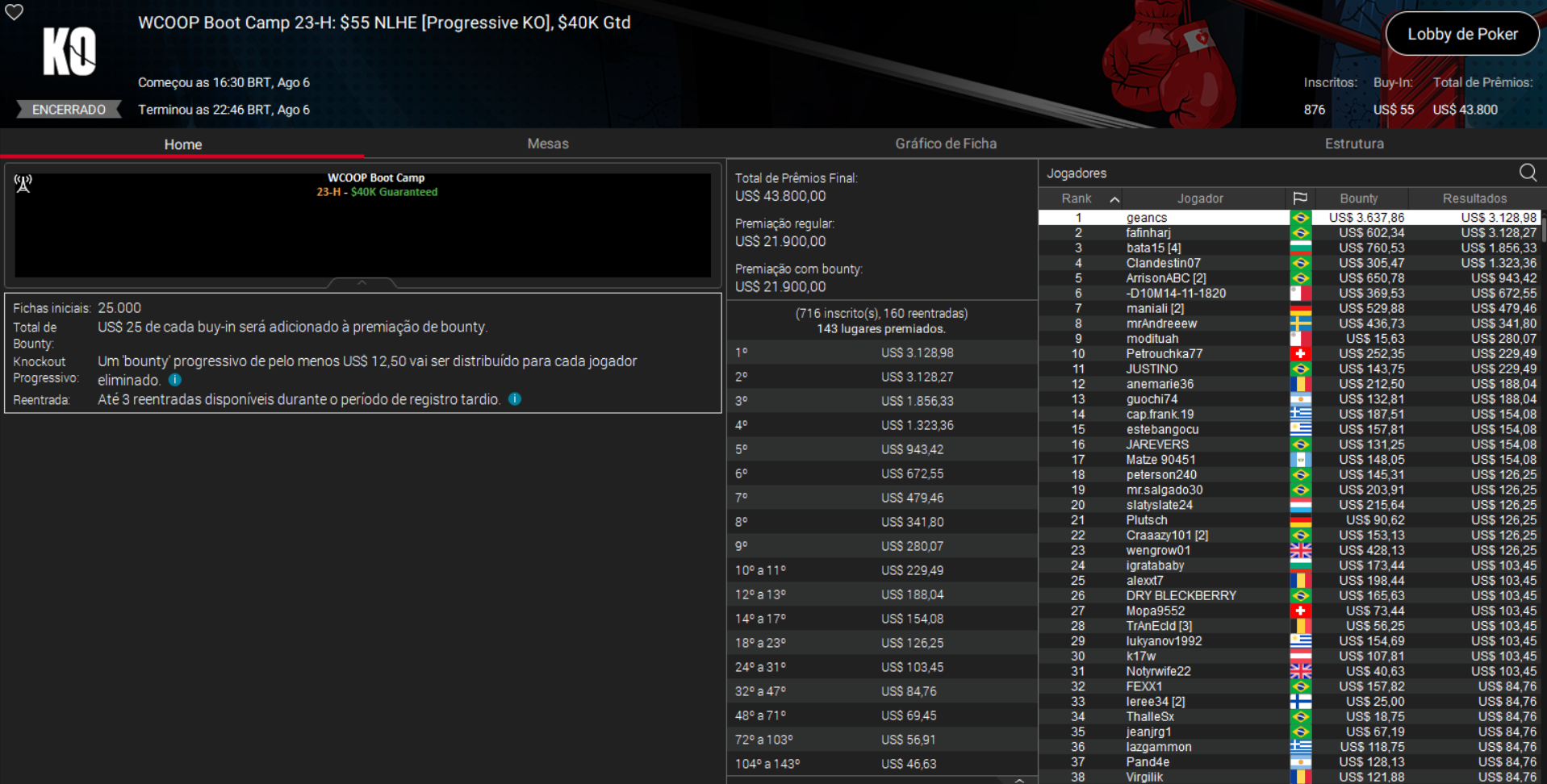Click the KO tournament logo
Image resolution: width=1547 pixels, height=784 pixels.
tap(69, 52)
